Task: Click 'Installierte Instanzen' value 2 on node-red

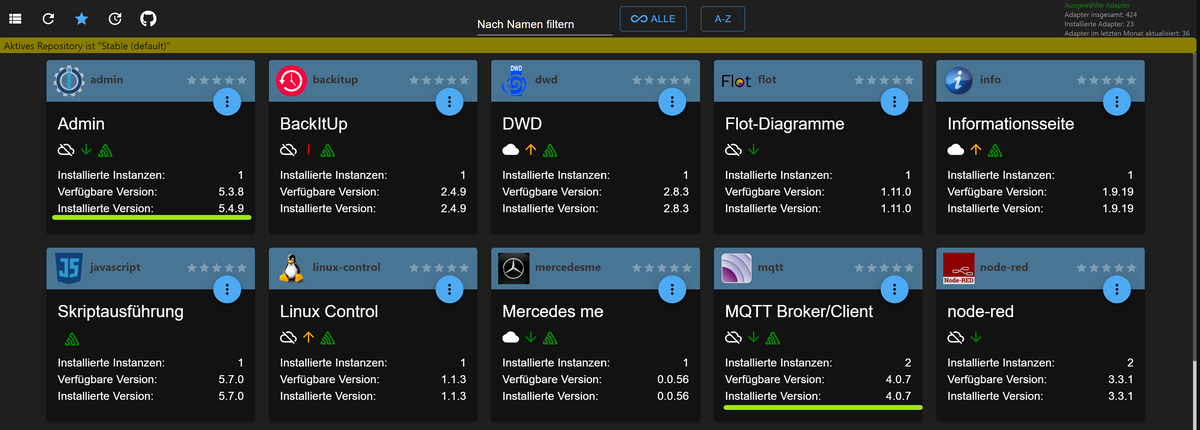Action: [x=1130, y=362]
